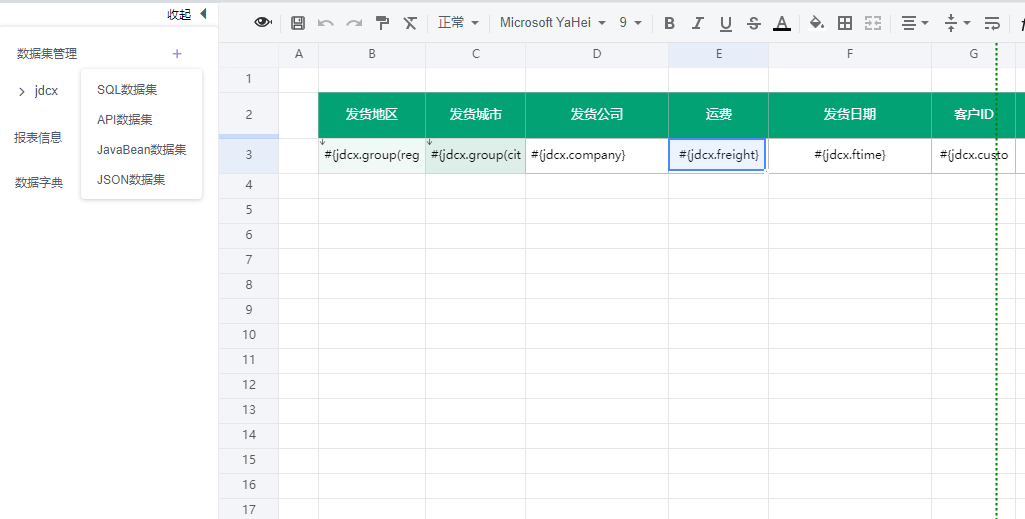Clear formatting with eraser icon
1025x519 pixels.
410,23
